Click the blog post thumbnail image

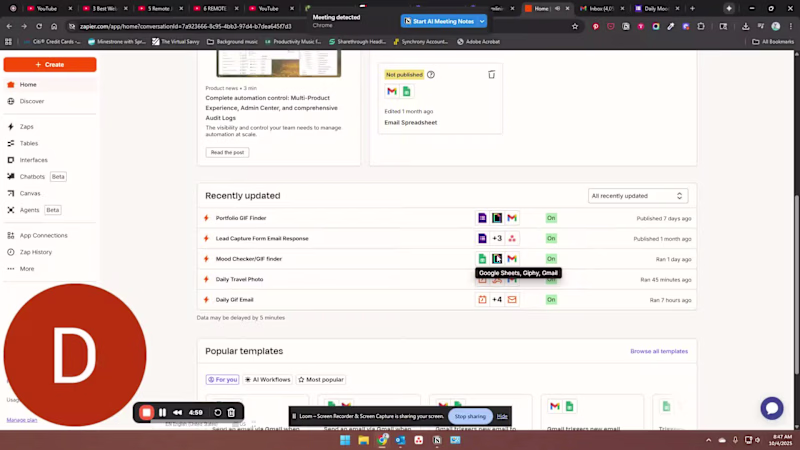[279, 63]
